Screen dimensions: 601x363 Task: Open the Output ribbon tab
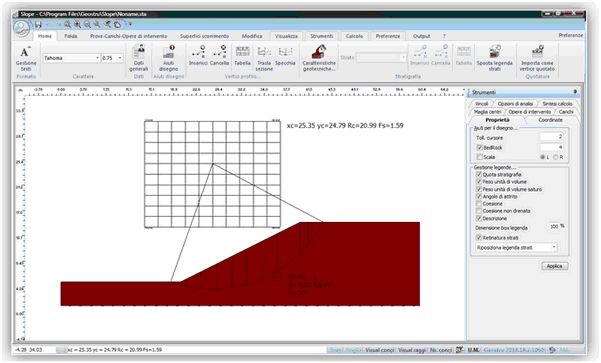[x=421, y=36]
